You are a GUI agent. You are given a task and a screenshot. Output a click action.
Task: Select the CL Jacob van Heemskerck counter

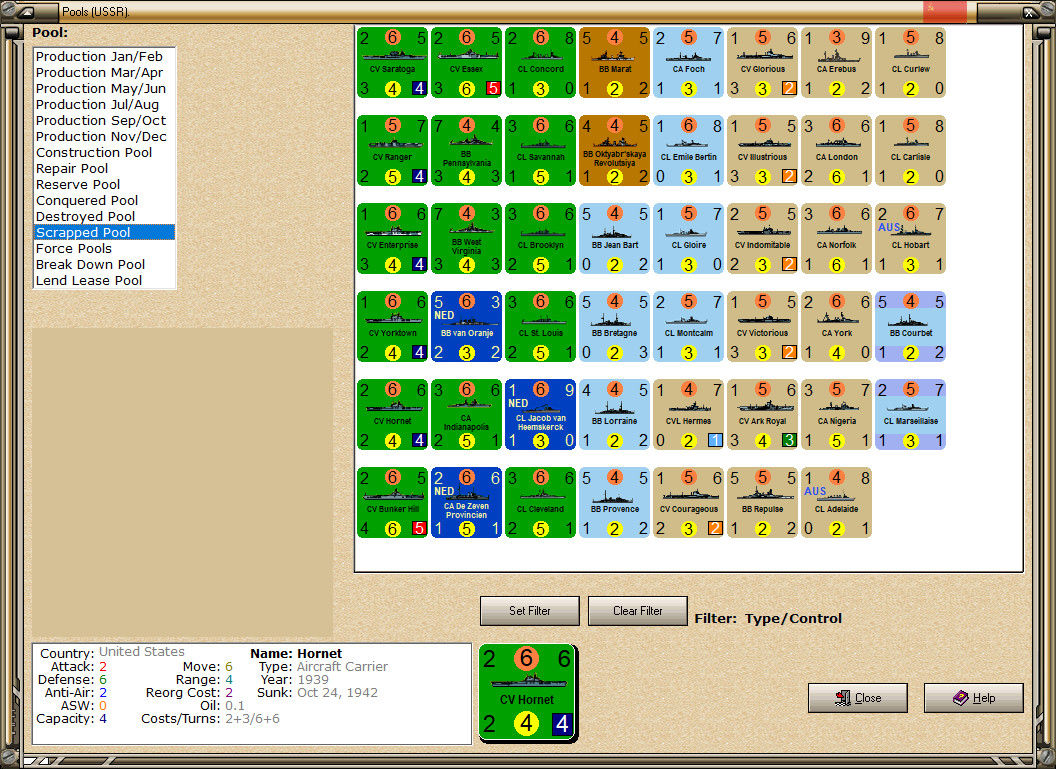point(540,415)
